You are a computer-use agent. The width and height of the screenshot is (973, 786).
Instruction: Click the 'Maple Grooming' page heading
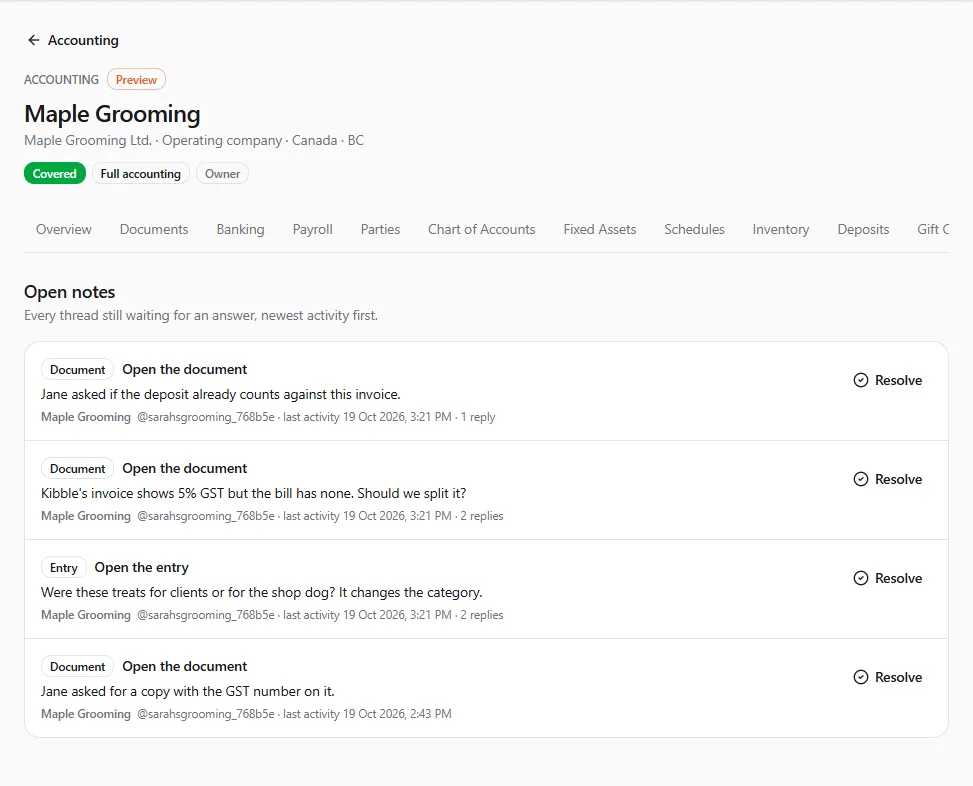click(112, 114)
